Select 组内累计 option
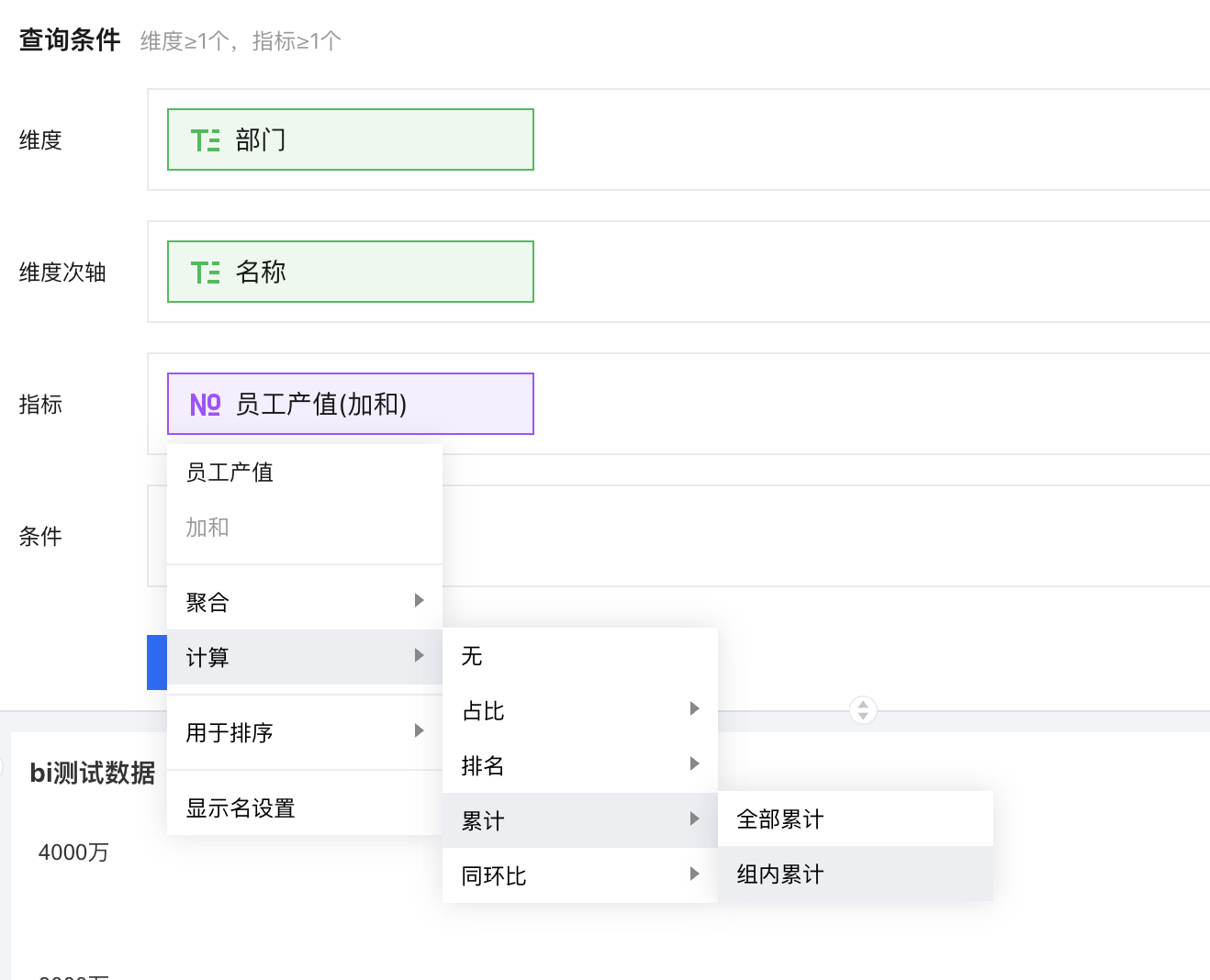1210x980 pixels. (x=780, y=874)
